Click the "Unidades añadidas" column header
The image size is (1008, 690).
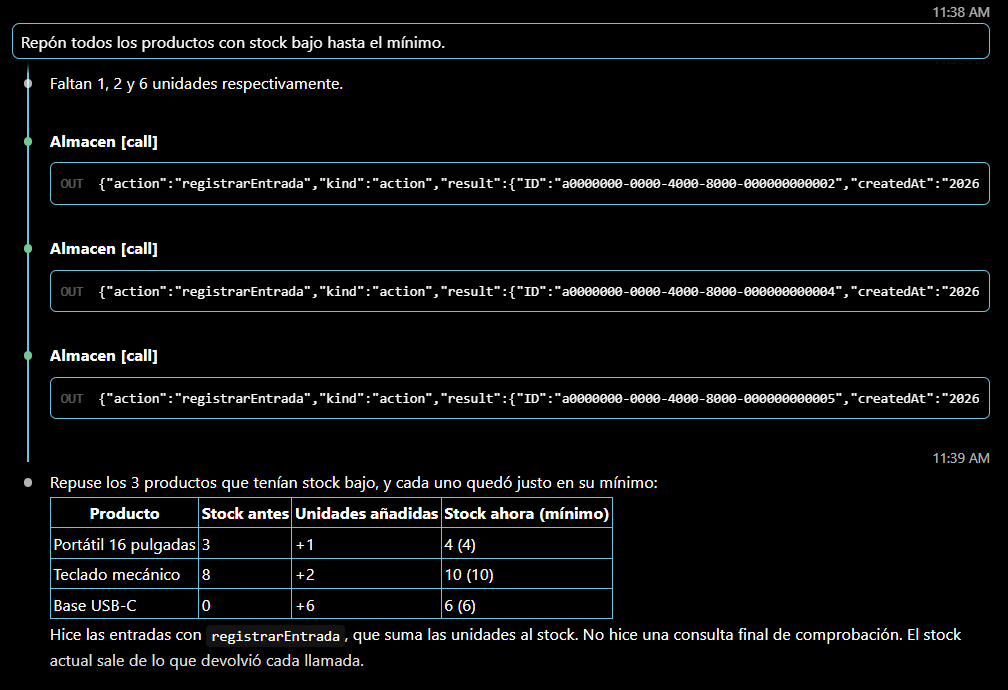[x=366, y=513]
